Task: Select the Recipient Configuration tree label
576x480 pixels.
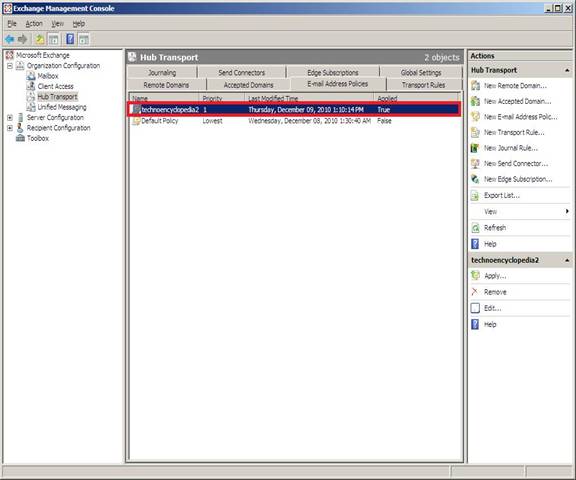Action: pos(58,128)
